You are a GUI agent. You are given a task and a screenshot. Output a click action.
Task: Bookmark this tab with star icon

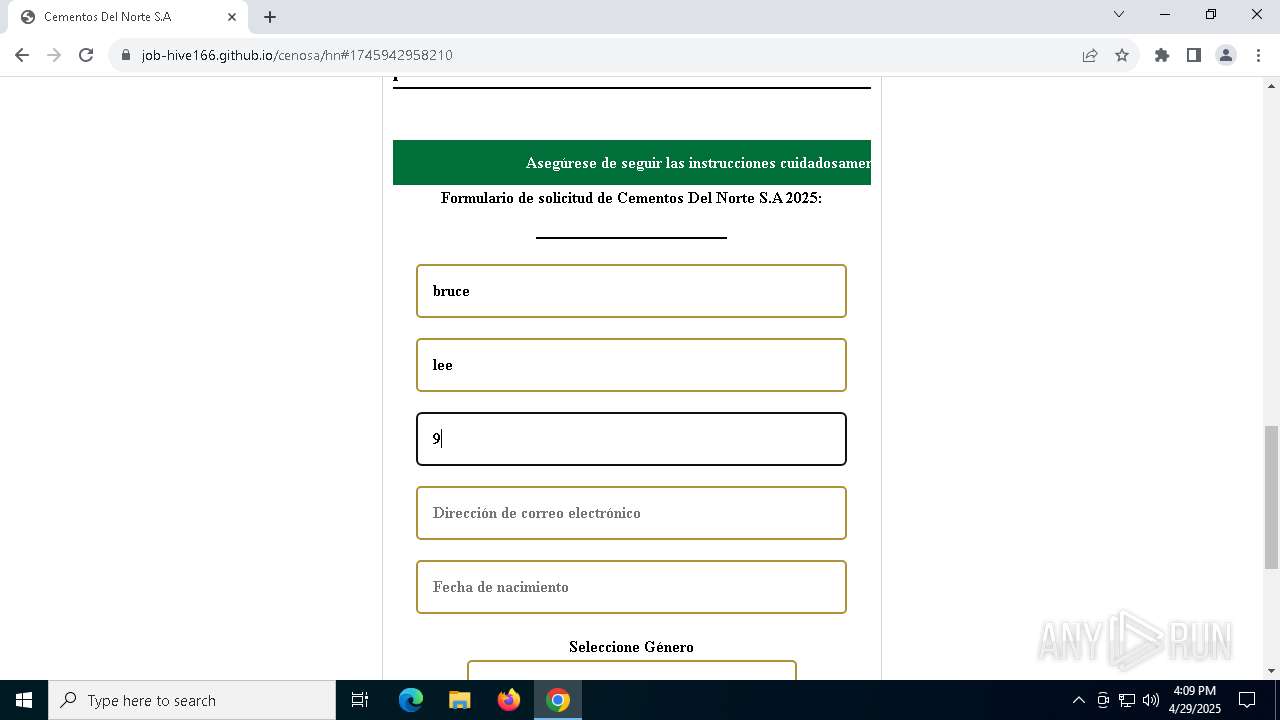point(1122,55)
